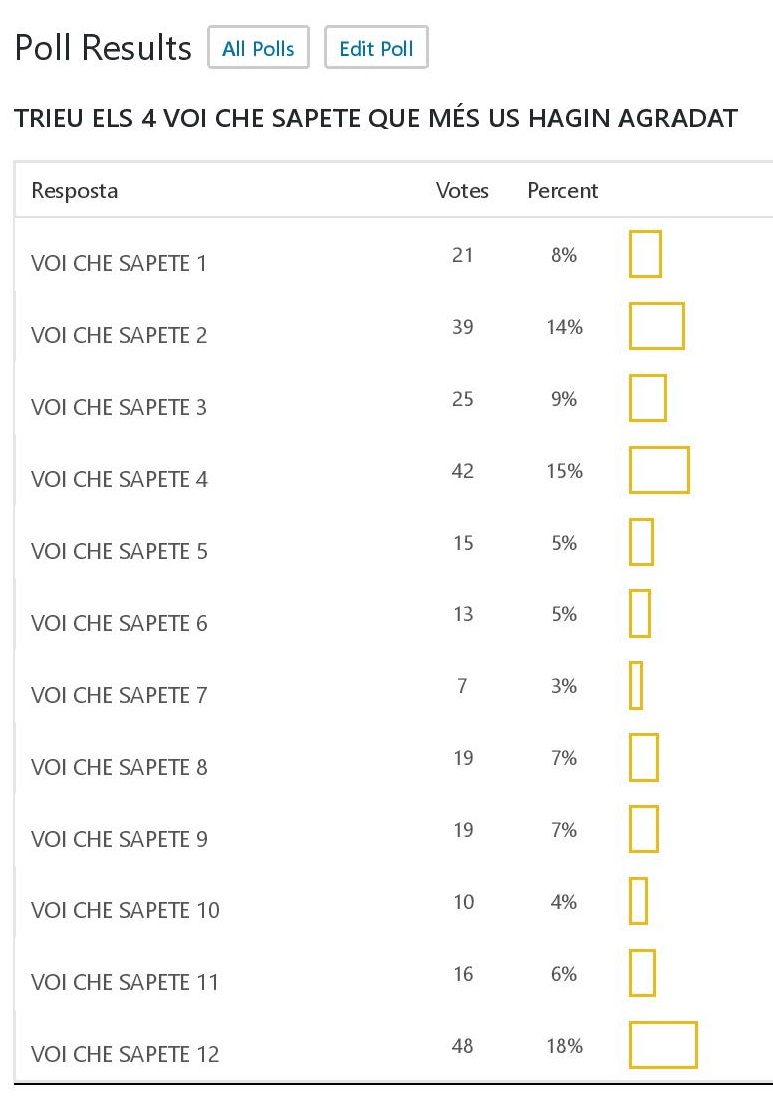Select the VOI CHE SAPETE 10 answer label
The height and width of the screenshot is (1101, 773).
click(x=125, y=910)
